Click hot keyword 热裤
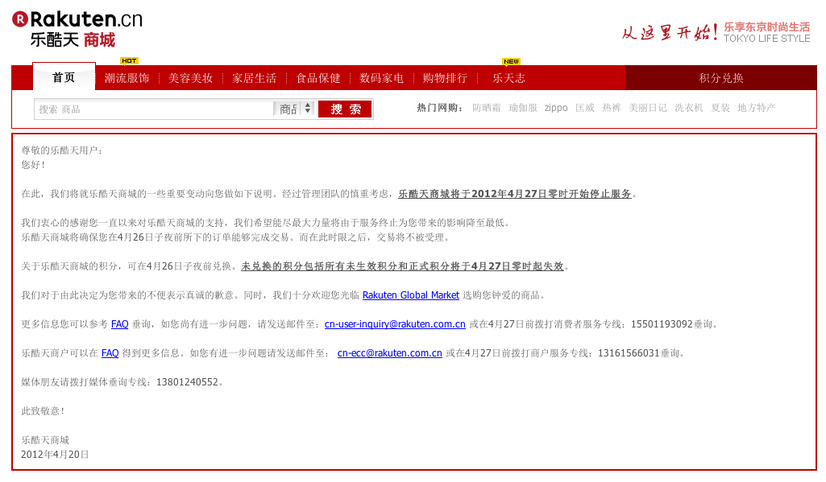This screenshot has width=826, height=482. point(612,108)
